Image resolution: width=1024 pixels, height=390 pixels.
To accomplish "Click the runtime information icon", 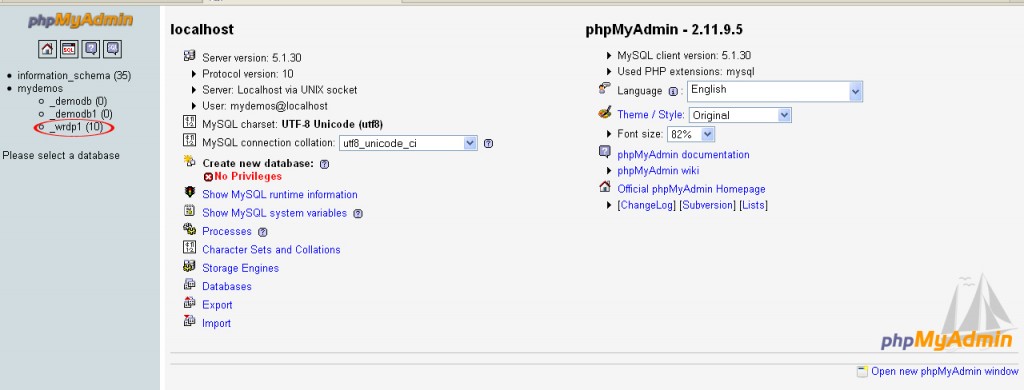I will (x=189, y=192).
